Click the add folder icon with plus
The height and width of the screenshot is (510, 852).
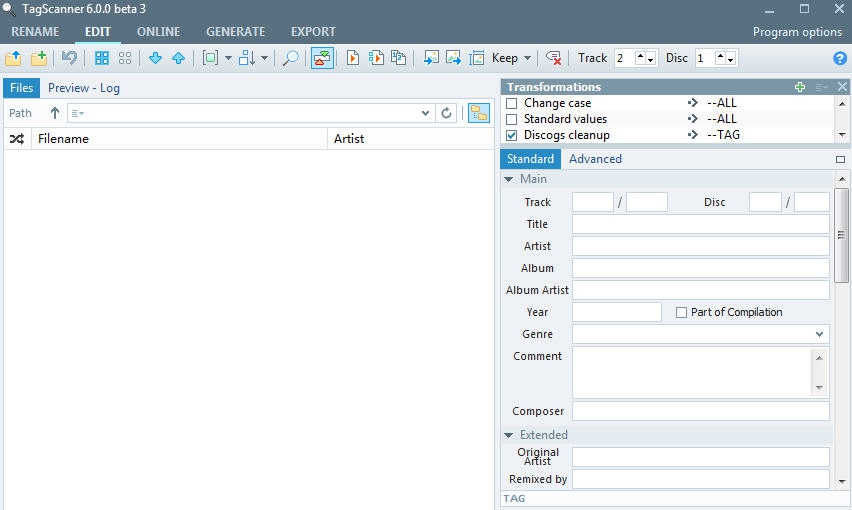click(x=39, y=58)
